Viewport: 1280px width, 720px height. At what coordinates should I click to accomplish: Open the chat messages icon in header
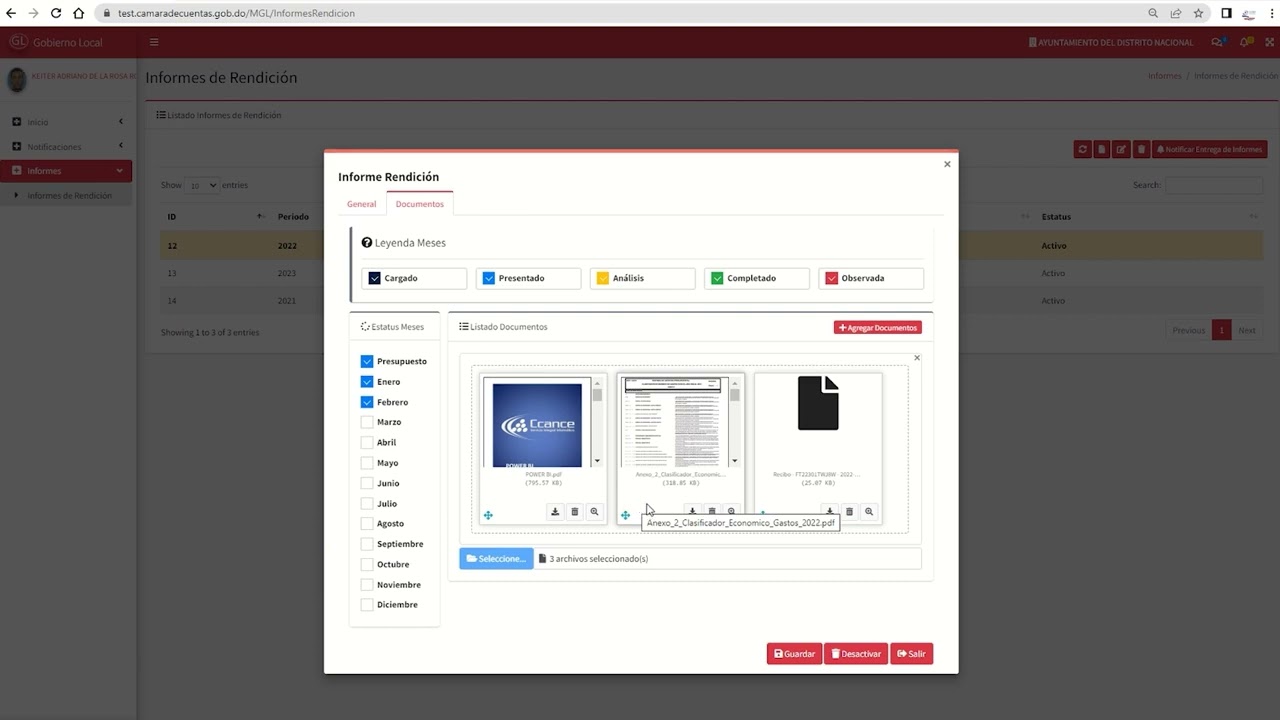tap(1217, 42)
